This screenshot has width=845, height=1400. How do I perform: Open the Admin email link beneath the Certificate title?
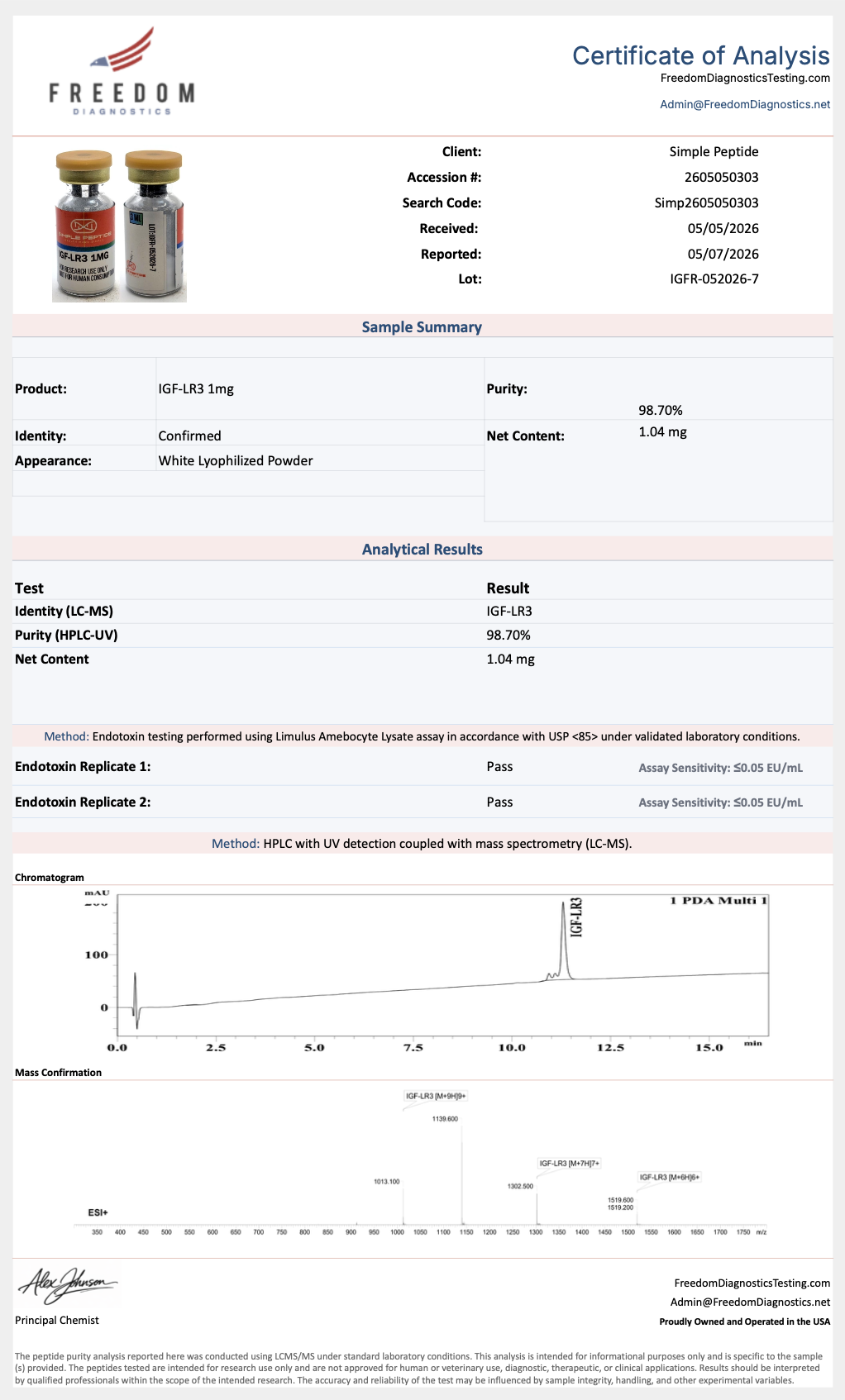coord(745,105)
